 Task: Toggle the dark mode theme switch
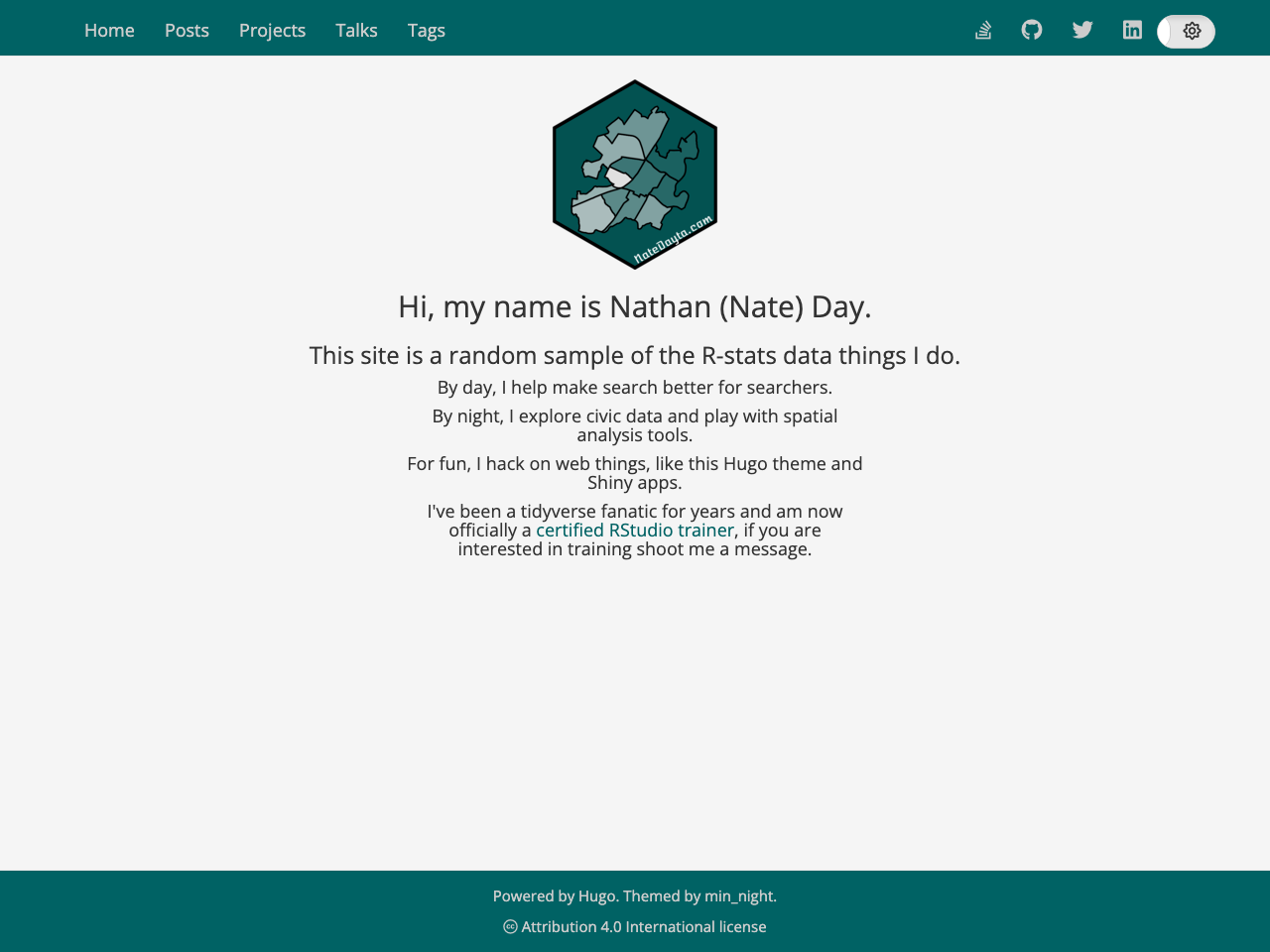[x=1186, y=31]
